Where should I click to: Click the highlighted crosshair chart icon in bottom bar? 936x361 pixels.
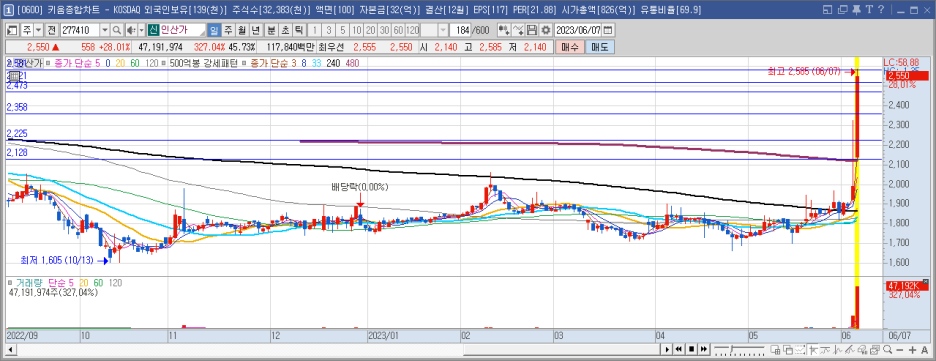click(x=813, y=349)
